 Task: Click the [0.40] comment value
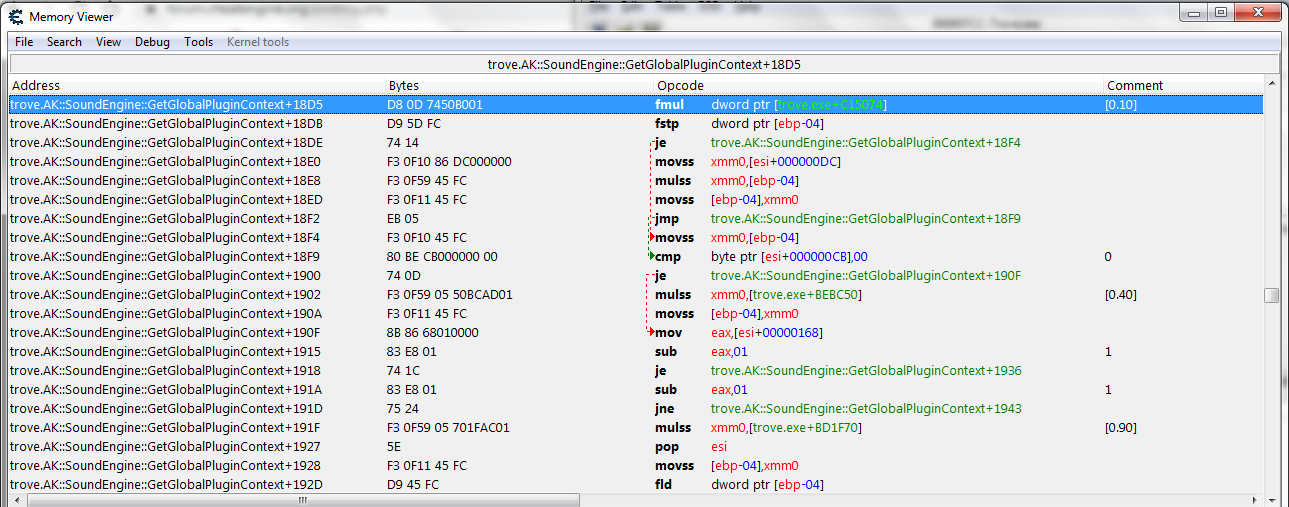pyautogui.click(x=1120, y=294)
